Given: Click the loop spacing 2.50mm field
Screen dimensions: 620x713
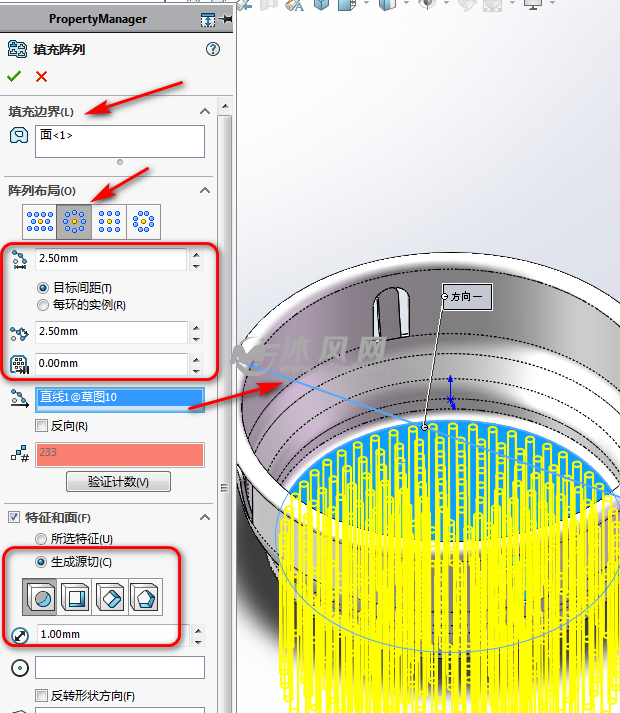Looking at the screenshot, I should (111, 259).
